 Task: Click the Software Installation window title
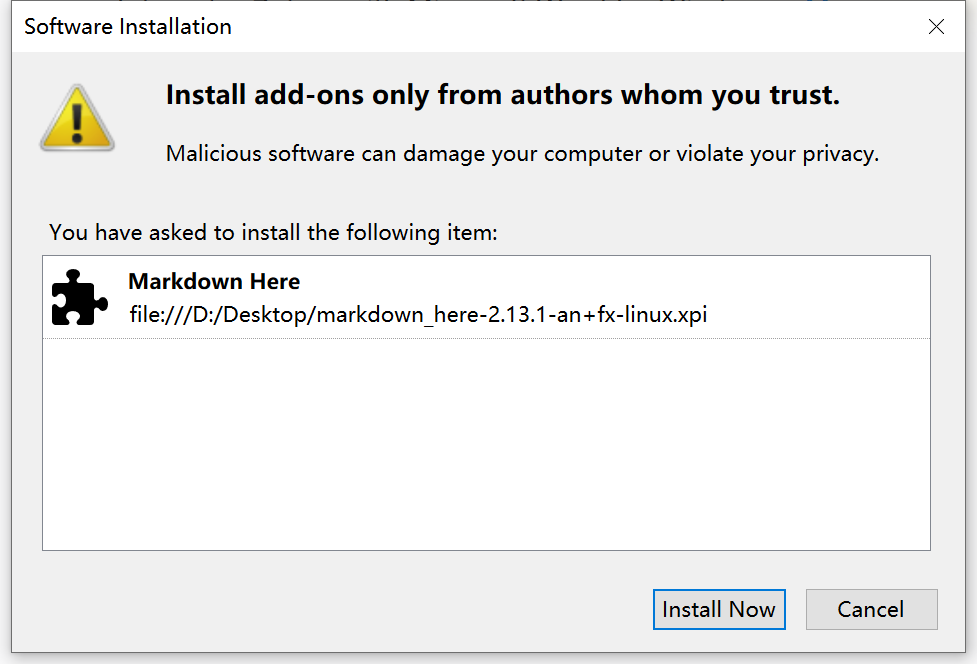coord(128,27)
